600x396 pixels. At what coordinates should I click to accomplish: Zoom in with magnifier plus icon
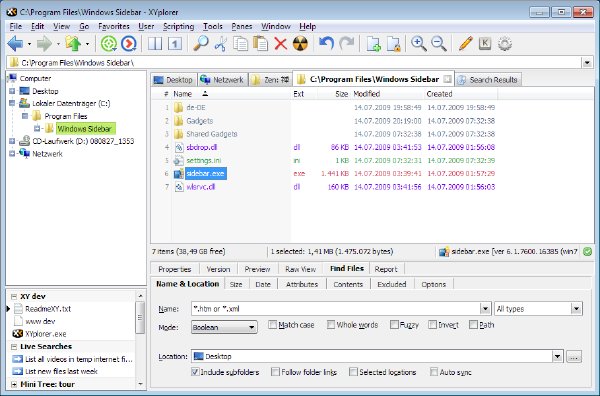coord(419,44)
